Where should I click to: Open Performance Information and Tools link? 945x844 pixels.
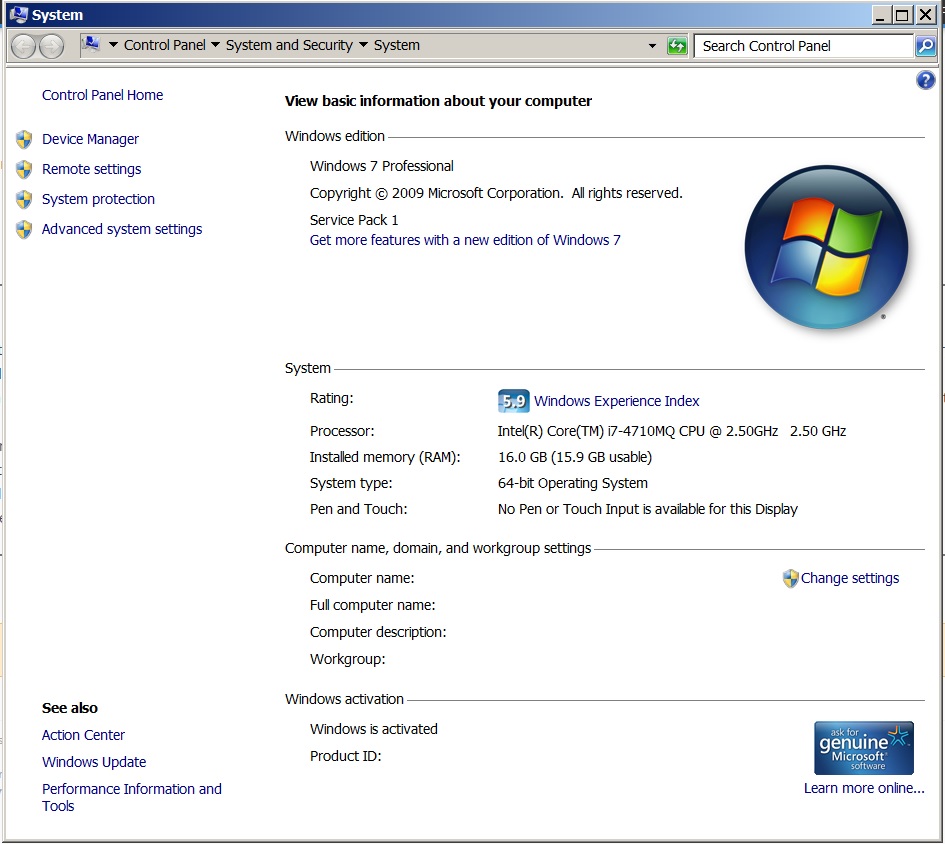point(132,798)
